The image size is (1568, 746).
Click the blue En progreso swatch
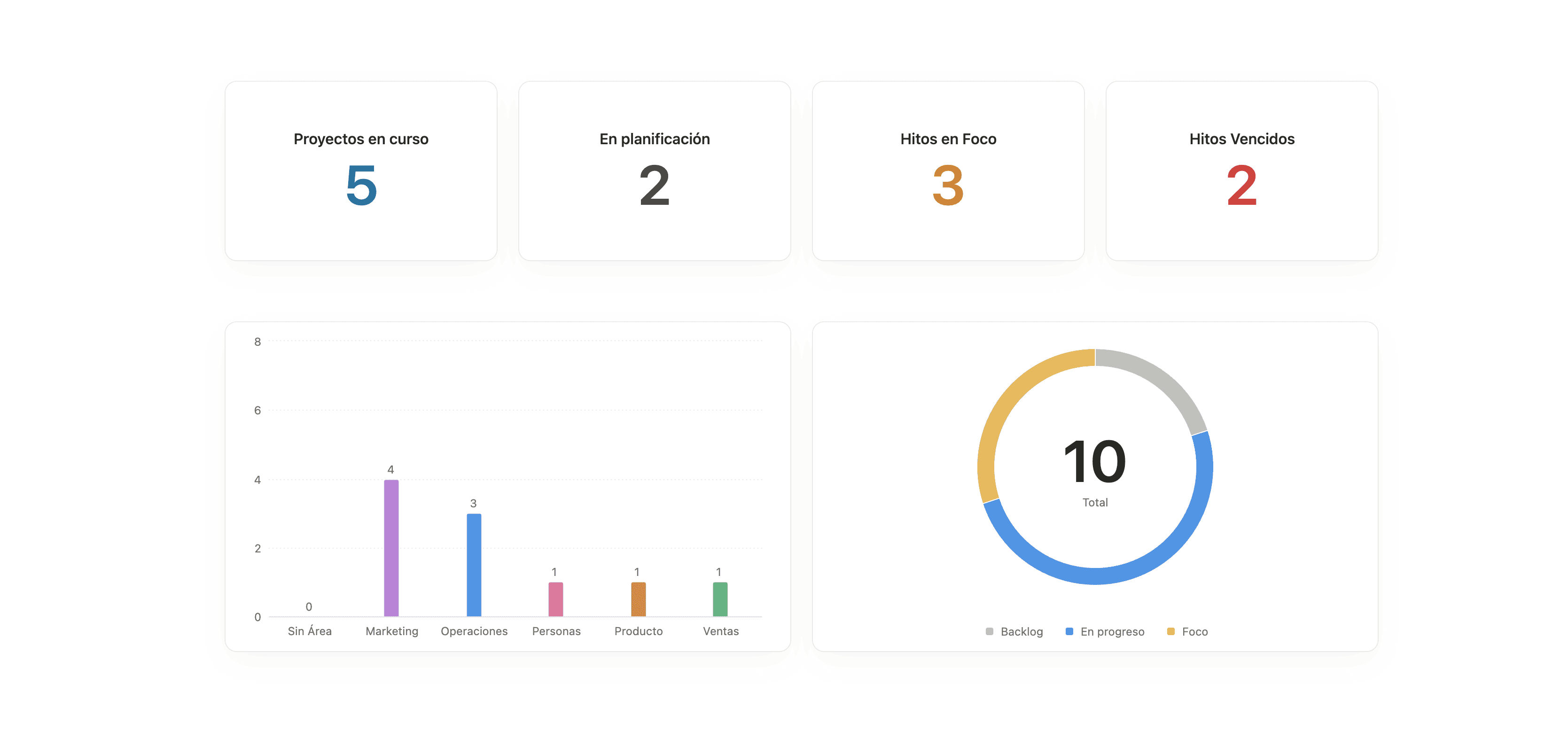coord(1069,631)
